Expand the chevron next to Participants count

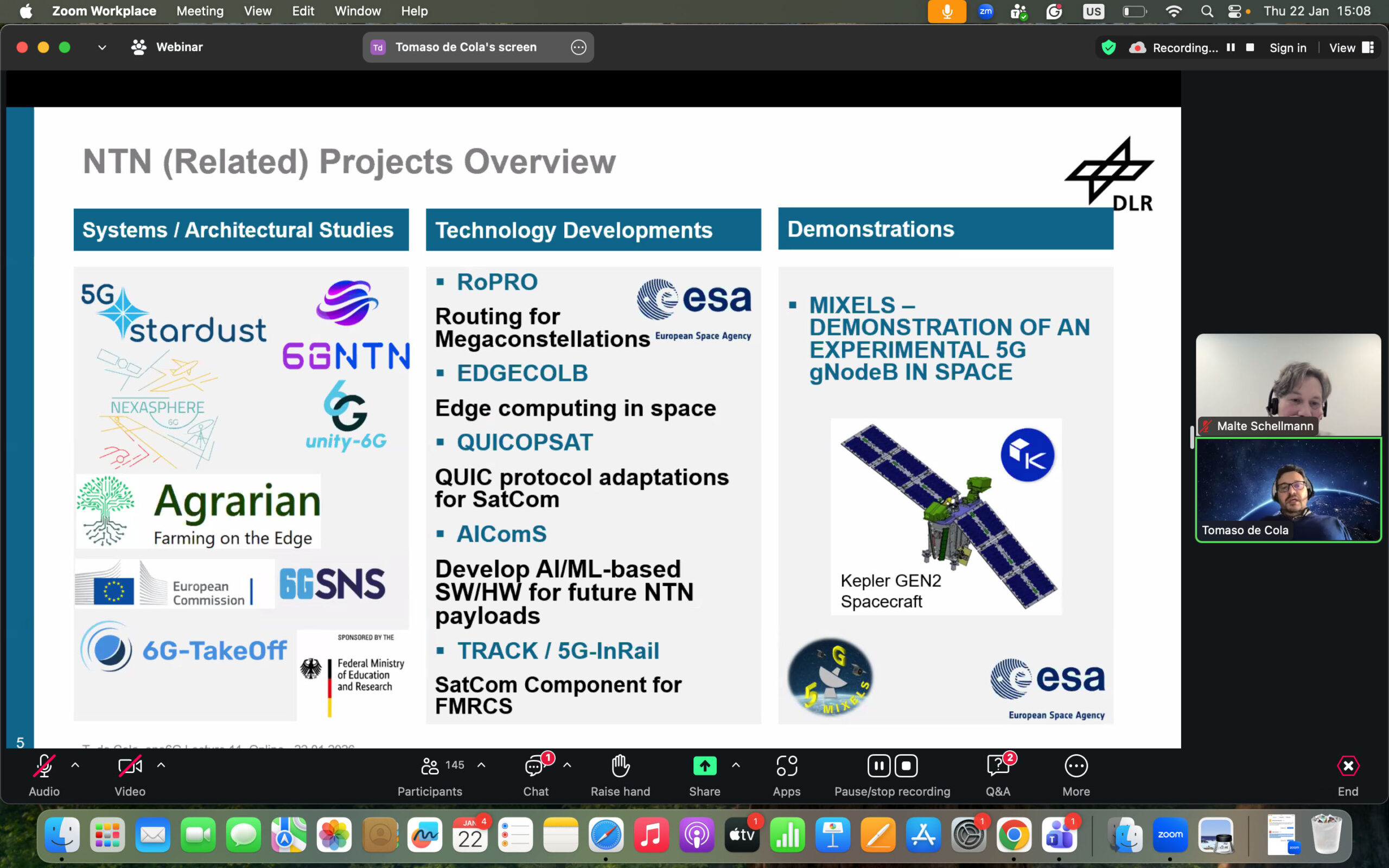[482, 765]
